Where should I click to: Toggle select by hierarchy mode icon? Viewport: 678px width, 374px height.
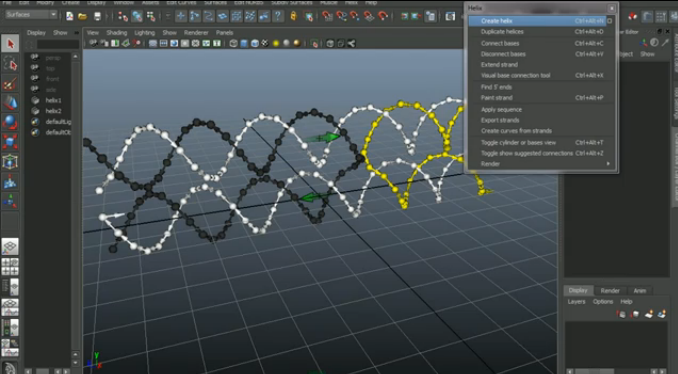coord(123,16)
